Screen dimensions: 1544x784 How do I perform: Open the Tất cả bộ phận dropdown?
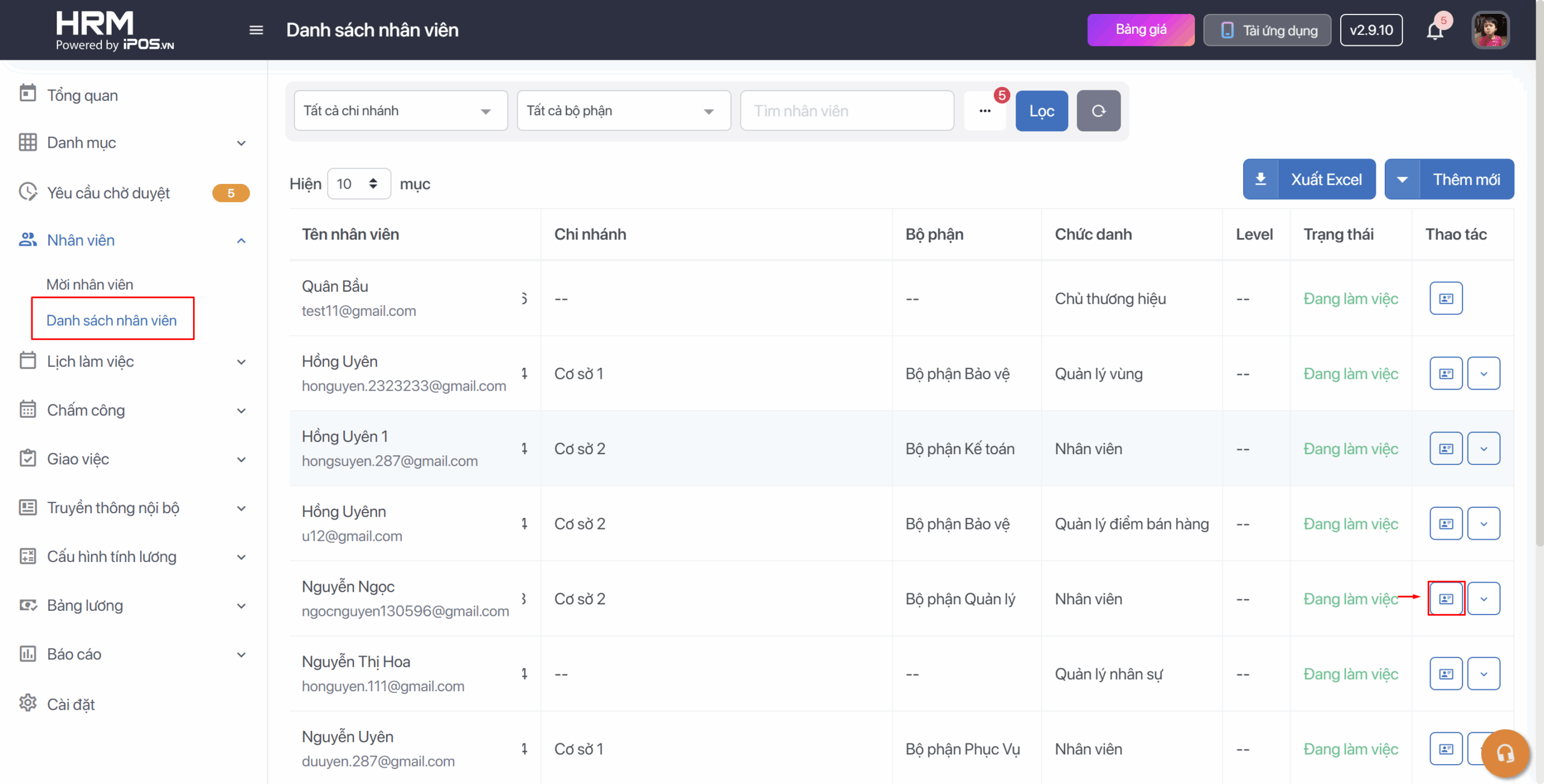tap(624, 111)
